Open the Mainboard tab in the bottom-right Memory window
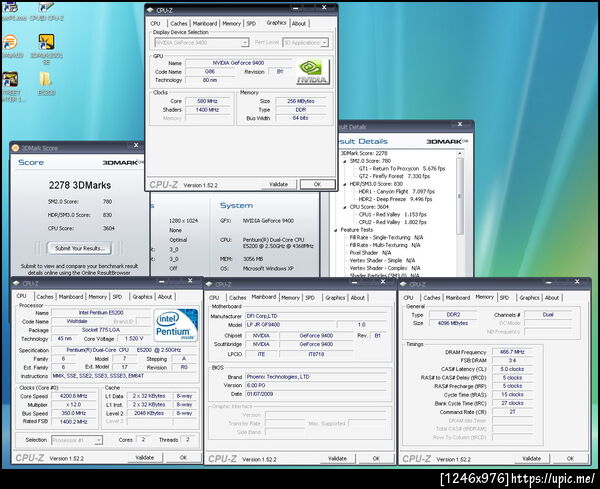The width and height of the screenshot is (600, 489). [x=458, y=297]
